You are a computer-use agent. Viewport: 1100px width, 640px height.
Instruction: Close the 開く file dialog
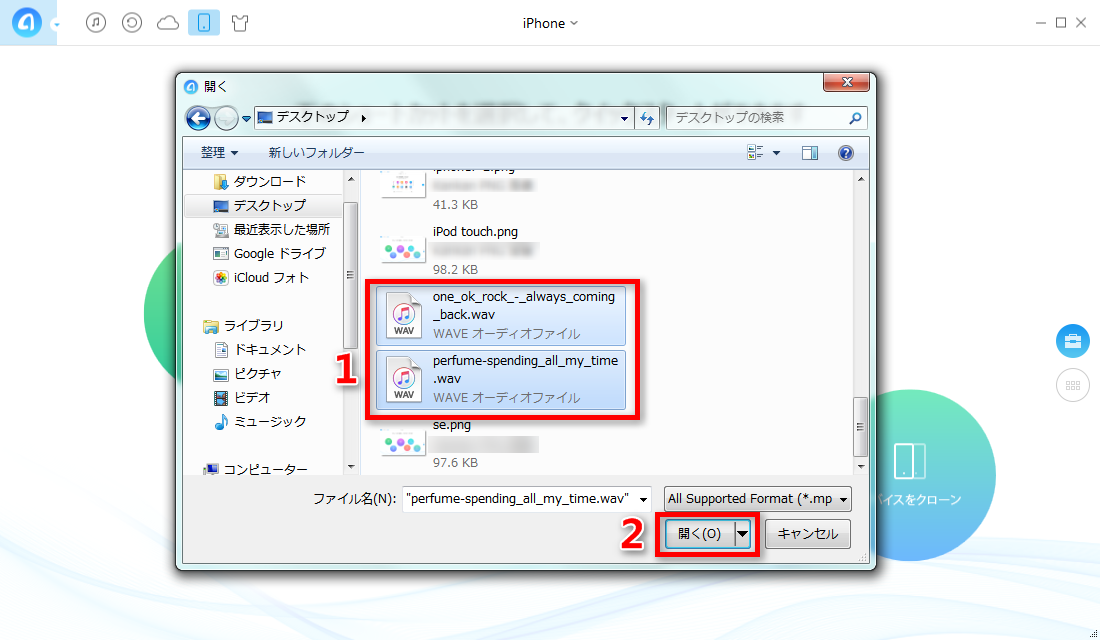pyautogui.click(x=846, y=82)
